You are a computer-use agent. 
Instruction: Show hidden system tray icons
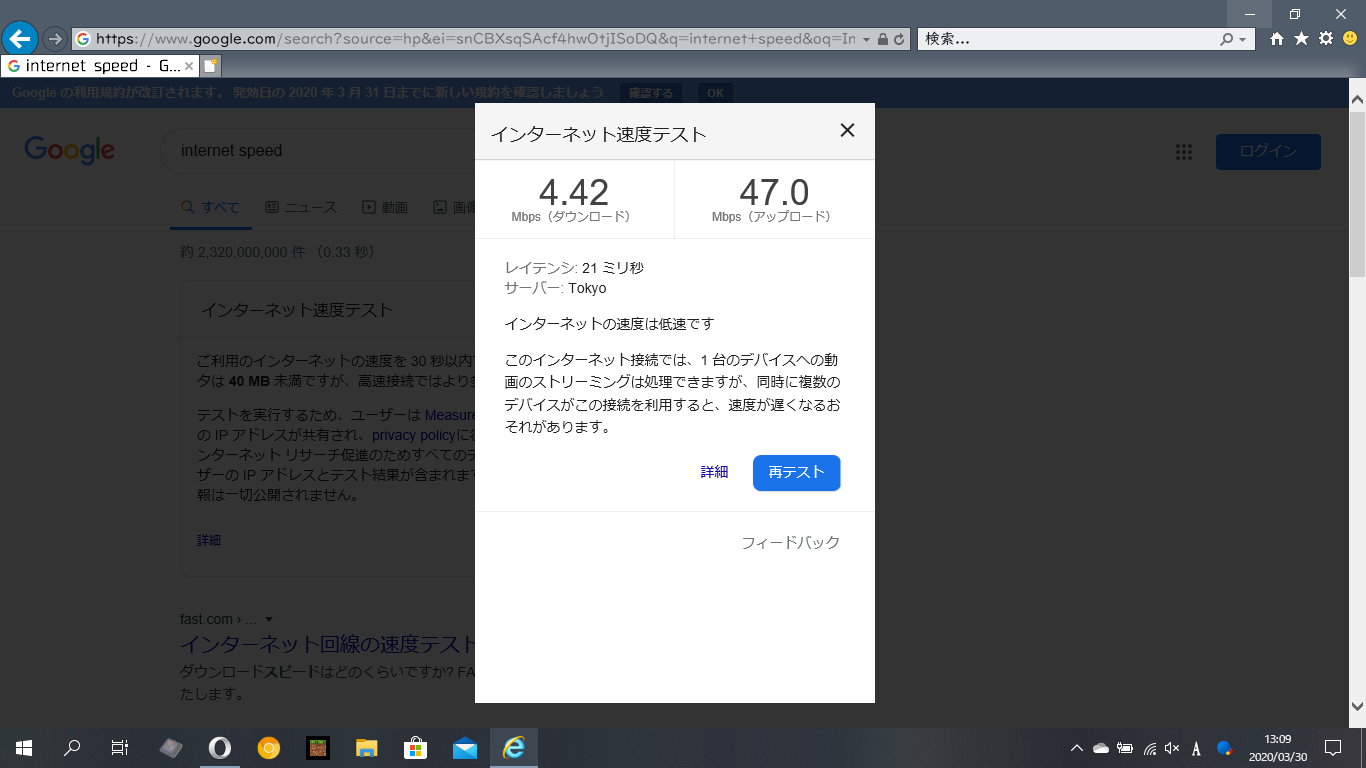click(1077, 747)
